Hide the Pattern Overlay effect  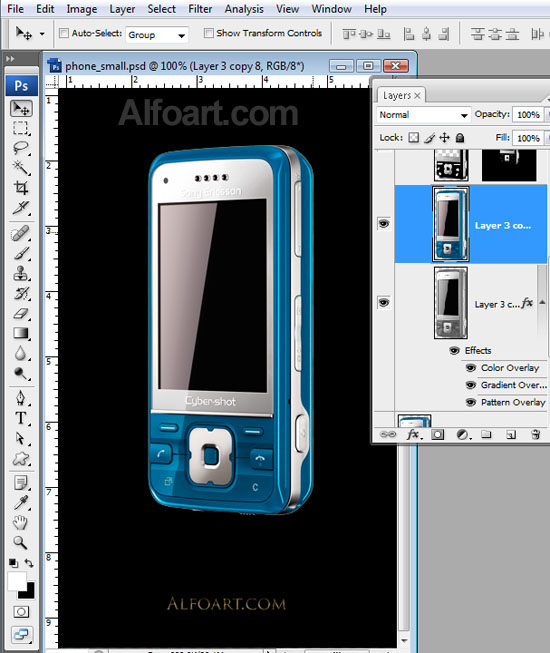pos(470,402)
